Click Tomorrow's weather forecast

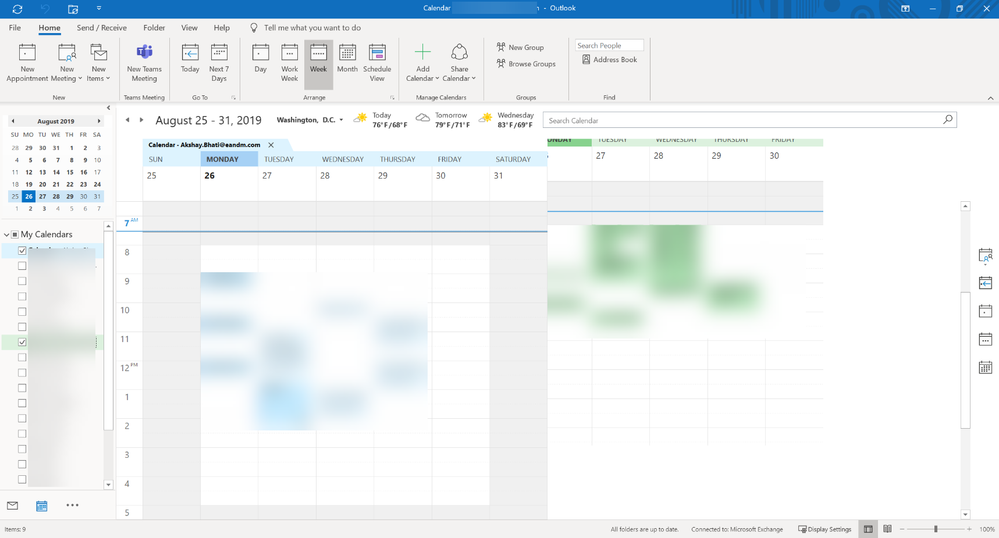(444, 120)
